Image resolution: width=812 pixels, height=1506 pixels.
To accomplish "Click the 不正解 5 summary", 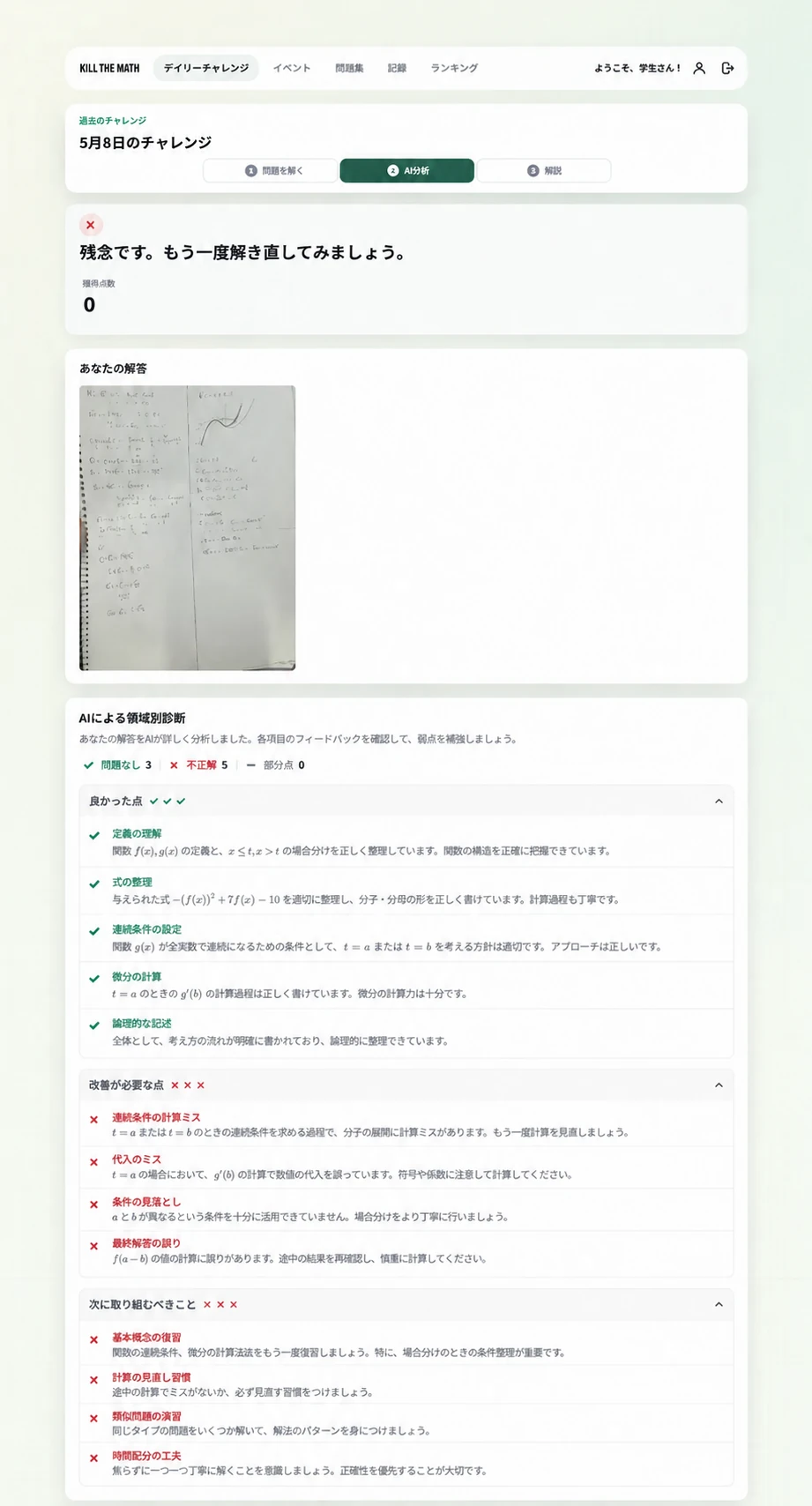I will (198, 765).
